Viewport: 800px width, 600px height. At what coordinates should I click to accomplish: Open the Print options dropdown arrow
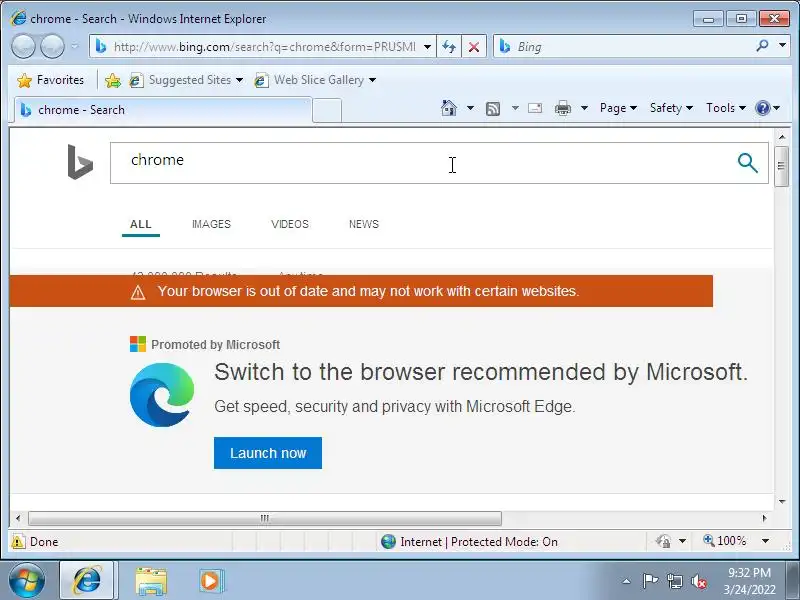pyautogui.click(x=585, y=108)
